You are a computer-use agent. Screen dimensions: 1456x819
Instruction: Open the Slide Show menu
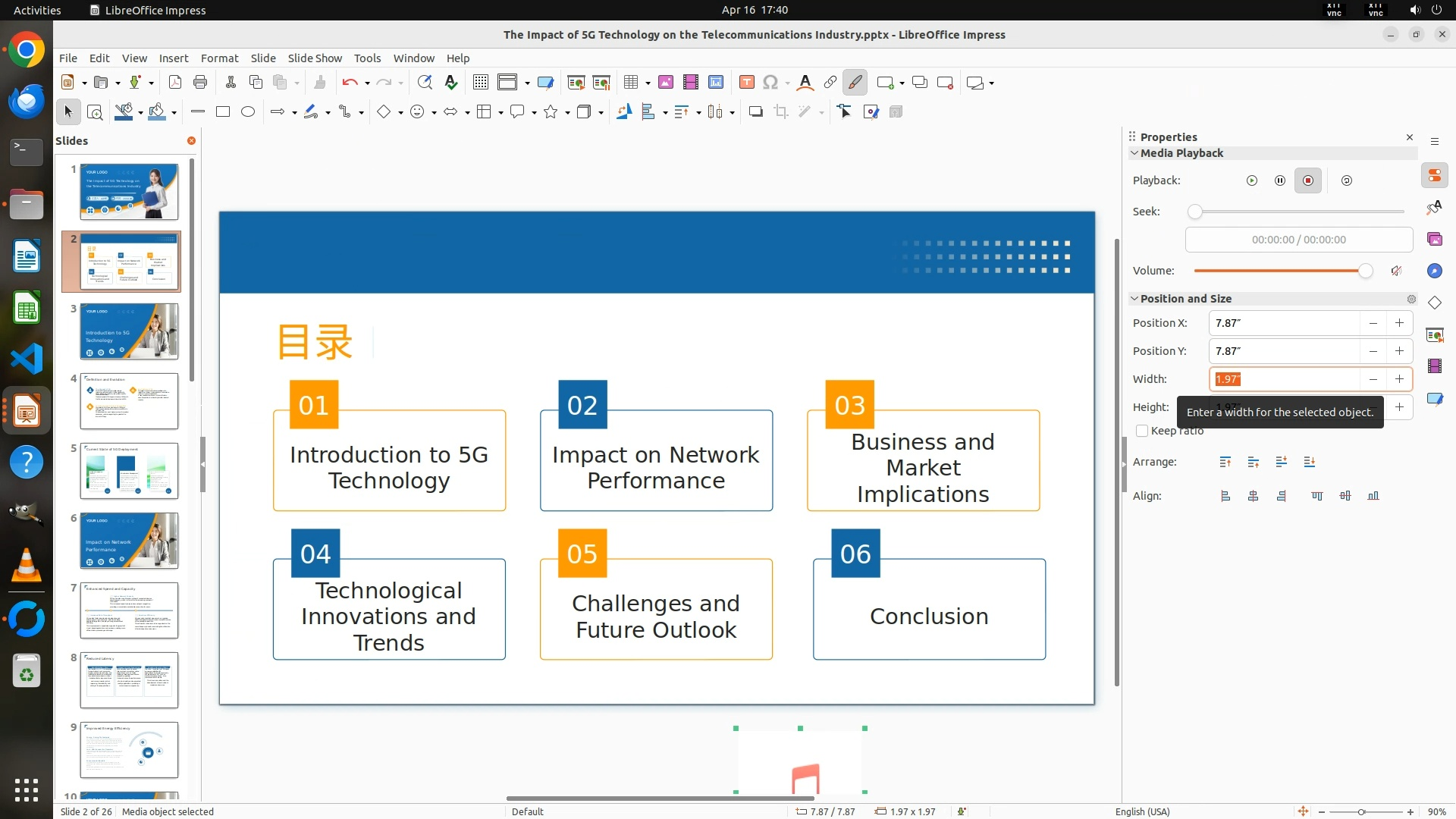pyautogui.click(x=315, y=58)
